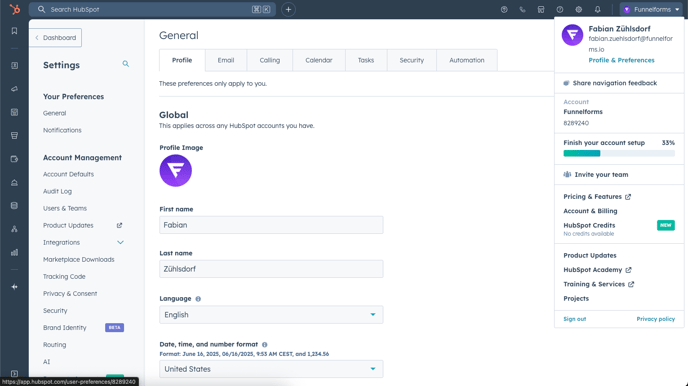688x386 pixels.
Task: Switch to the Automation tab
Action: [x=467, y=61]
